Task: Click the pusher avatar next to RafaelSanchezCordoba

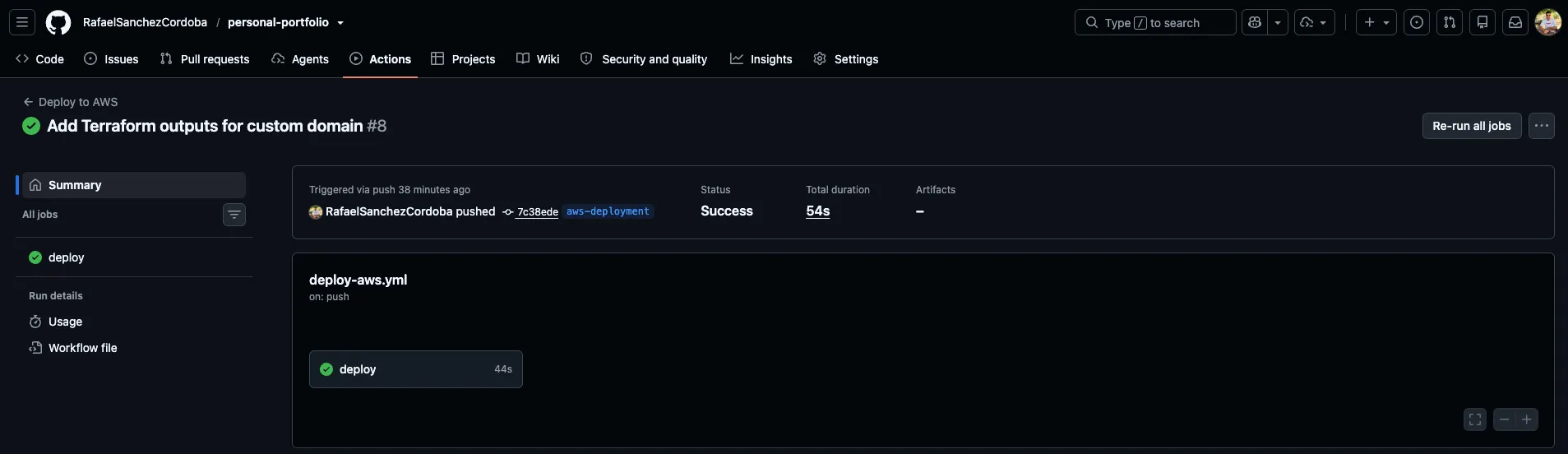Action: pyautogui.click(x=316, y=212)
